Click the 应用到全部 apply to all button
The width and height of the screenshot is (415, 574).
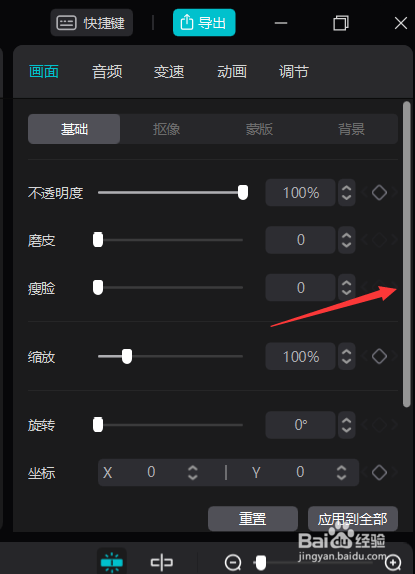(353, 519)
